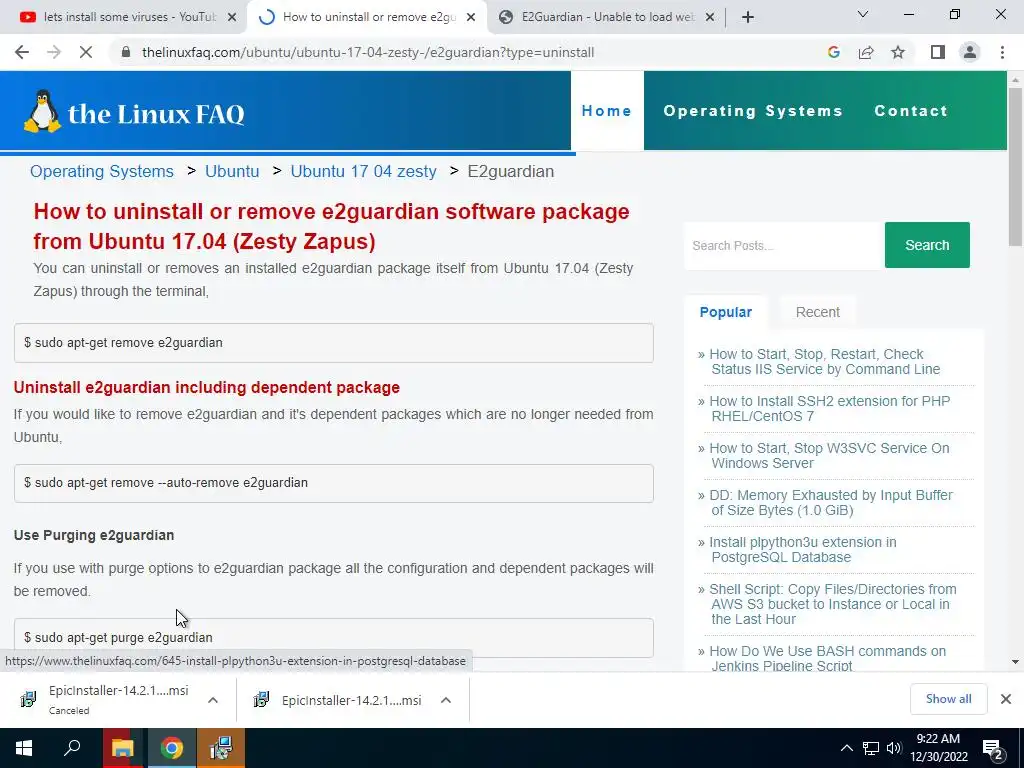The height and width of the screenshot is (768, 1024).
Task: Open 'BASH commands on Jenkins Pipeline' post
Action: click(827, 658)
